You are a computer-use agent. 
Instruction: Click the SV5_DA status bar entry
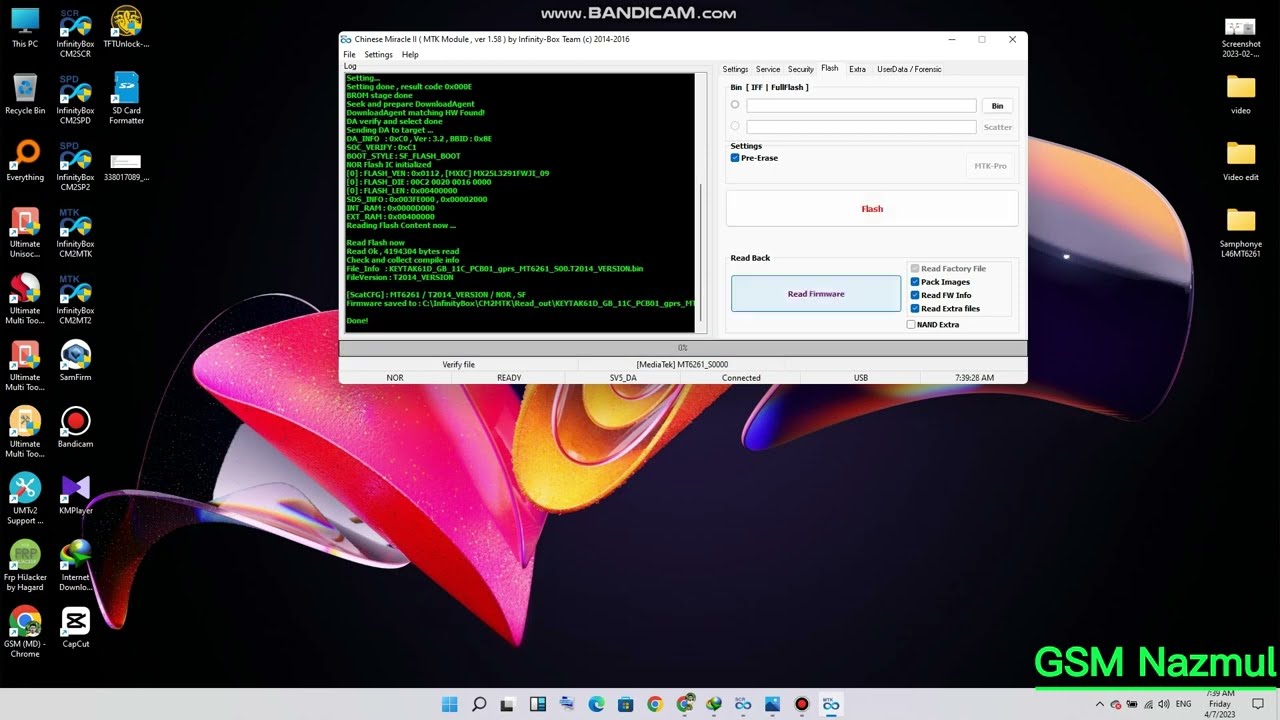point(623,378)
